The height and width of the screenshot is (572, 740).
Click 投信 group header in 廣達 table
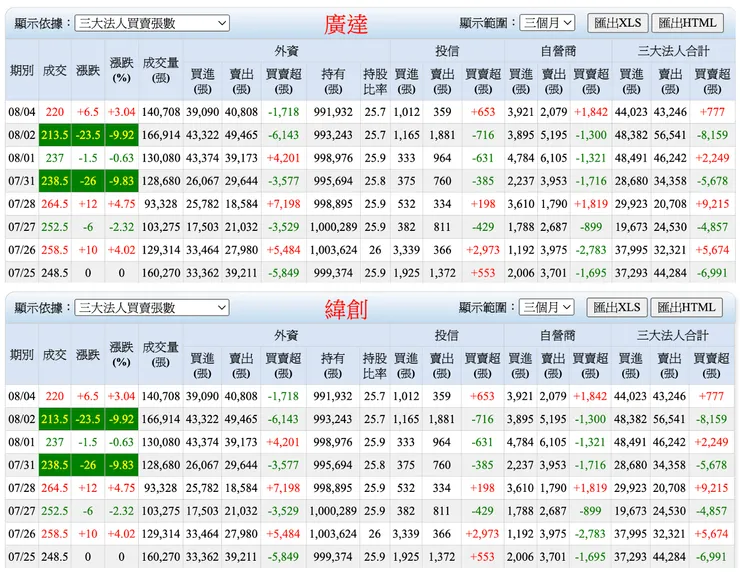(447, 51)
